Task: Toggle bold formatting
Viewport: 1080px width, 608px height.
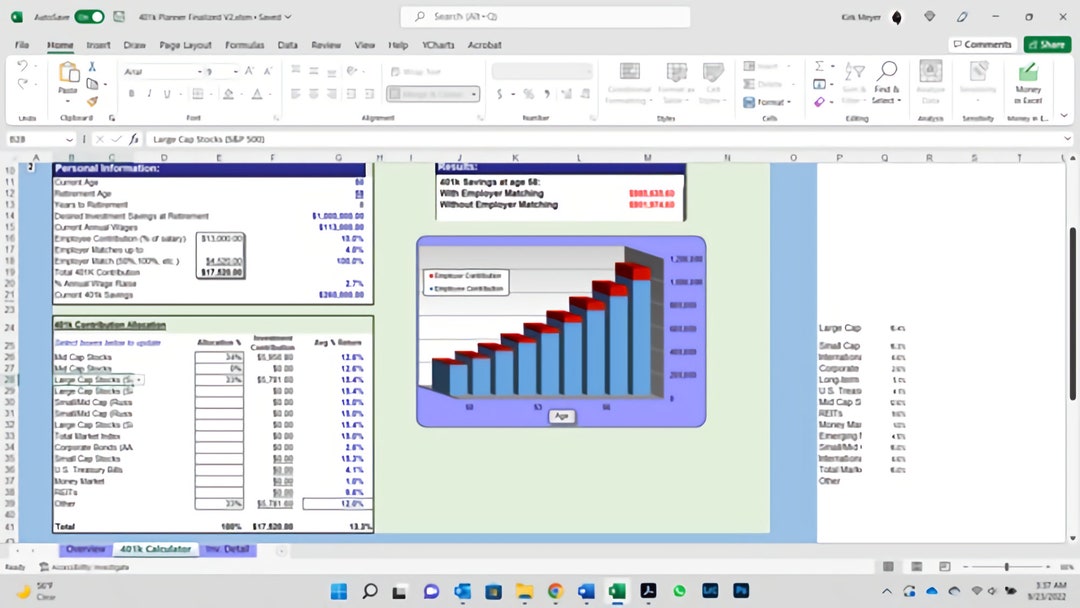Action: tap(131, 92)
